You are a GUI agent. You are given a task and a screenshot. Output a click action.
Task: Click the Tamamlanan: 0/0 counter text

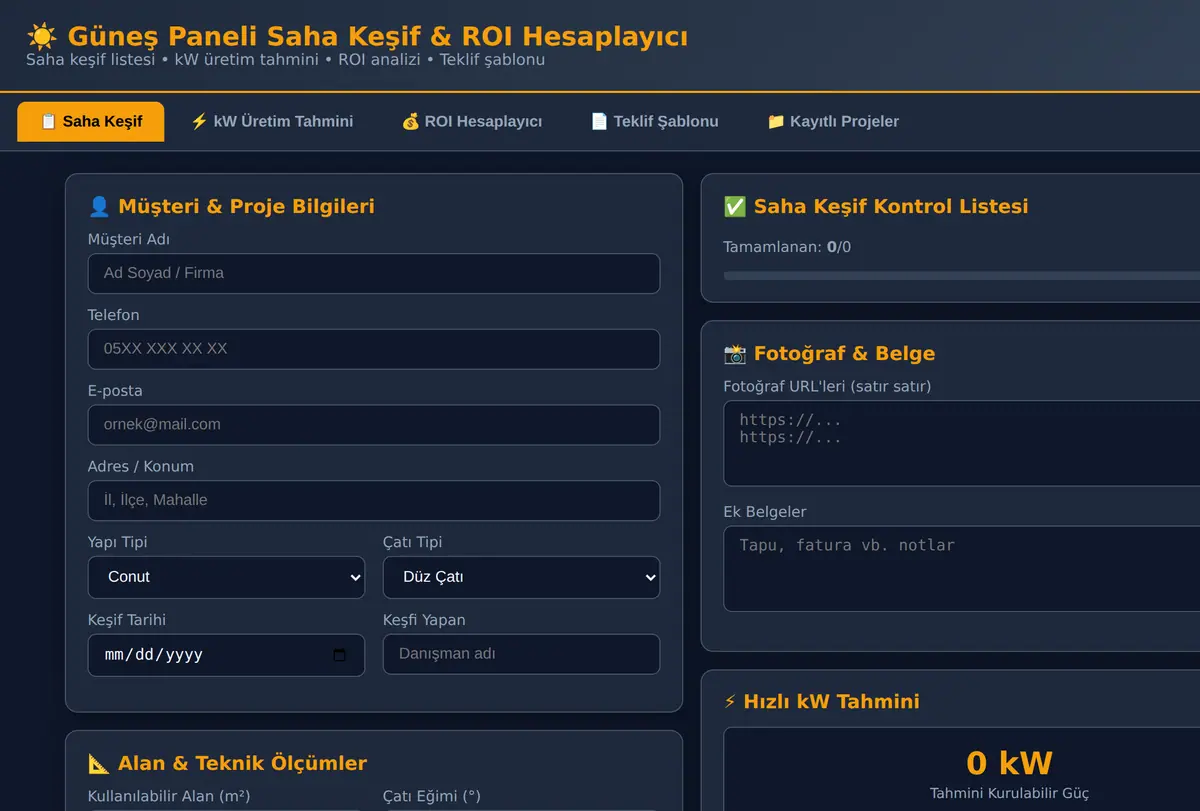point(787,247)
